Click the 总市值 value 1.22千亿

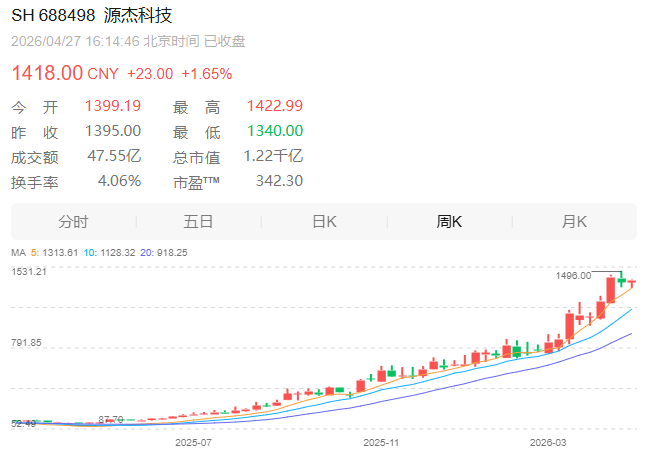[x=273, y=156]
